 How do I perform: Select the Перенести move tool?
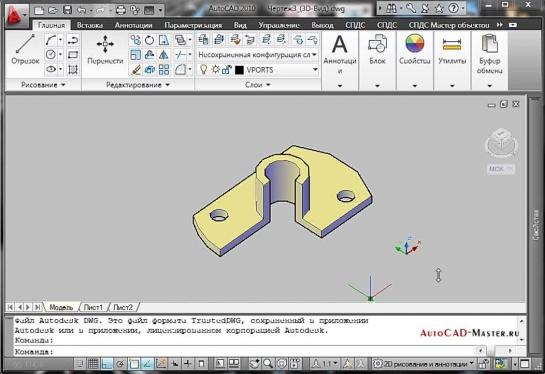point(105,50)
